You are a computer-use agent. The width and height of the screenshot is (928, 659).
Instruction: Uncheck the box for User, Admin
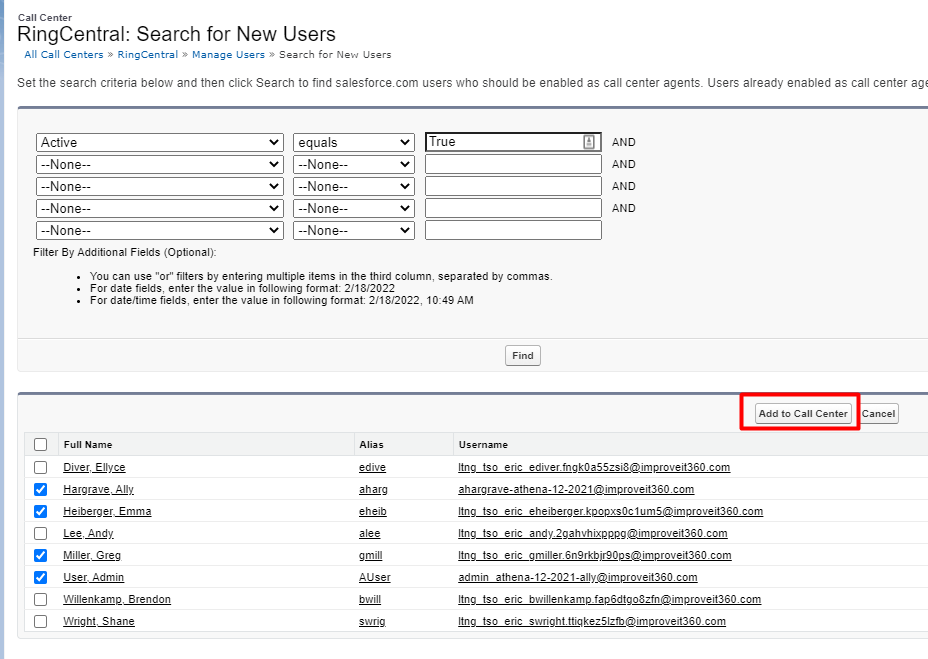click(40, 577)
